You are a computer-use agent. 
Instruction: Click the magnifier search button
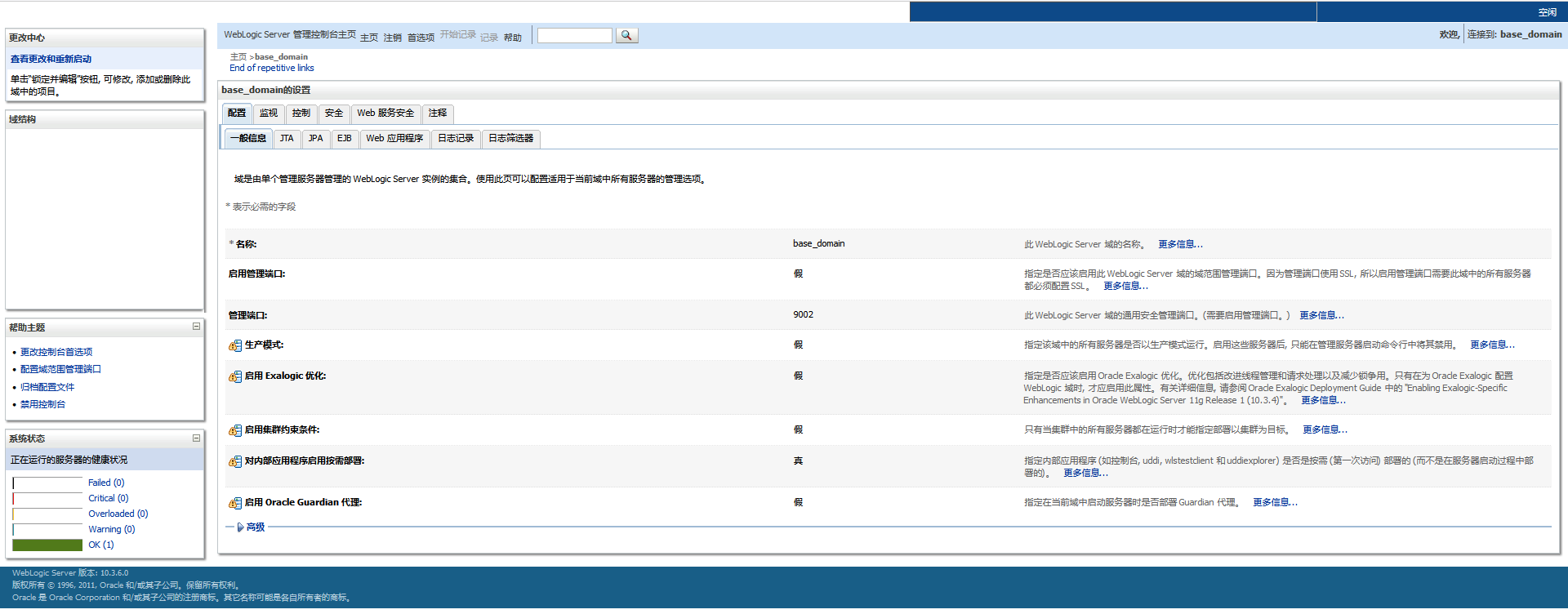click(626, 35)
